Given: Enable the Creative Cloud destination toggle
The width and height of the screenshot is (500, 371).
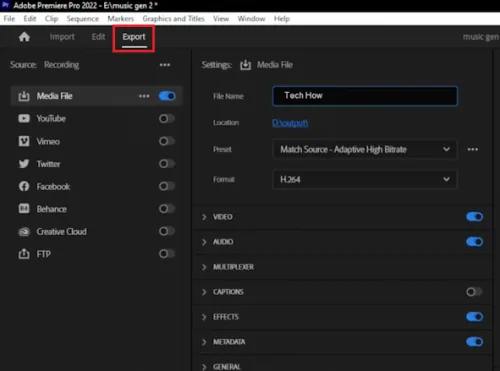Looking at the screenshot, I should tap(167, 231).
